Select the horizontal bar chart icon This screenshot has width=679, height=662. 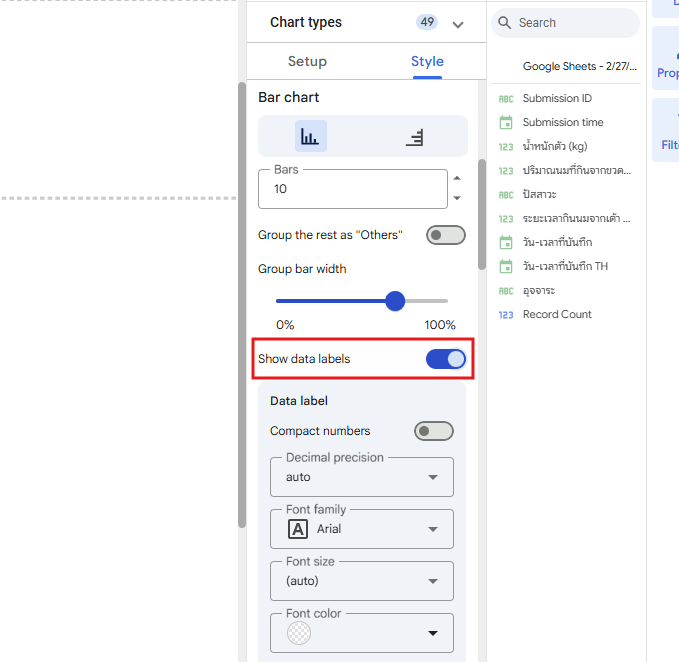coord(415,137)
